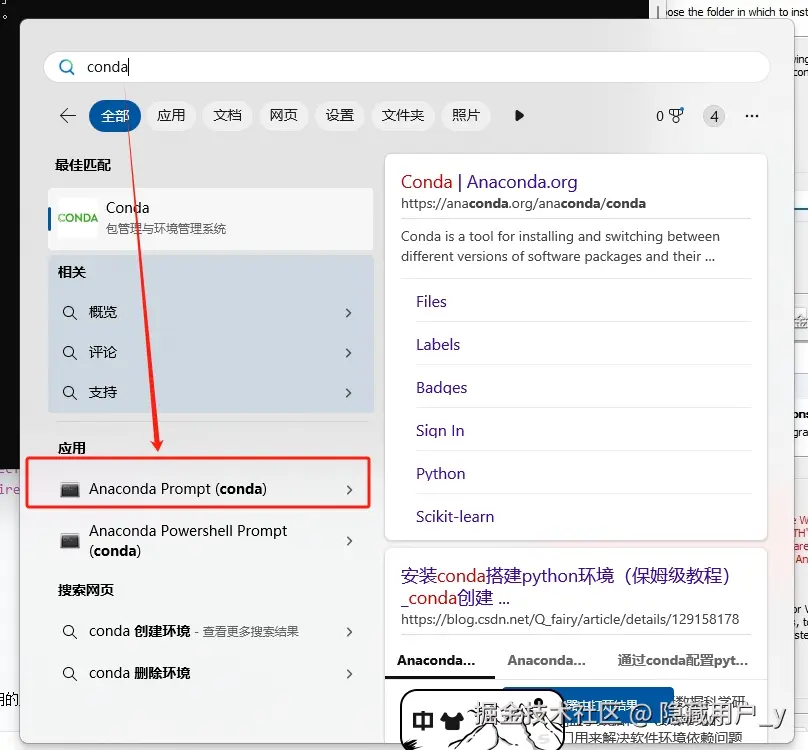Click the play triangle next to the filter tabs
Viewport: 808px width, 750px height.
tap(519, 115)
